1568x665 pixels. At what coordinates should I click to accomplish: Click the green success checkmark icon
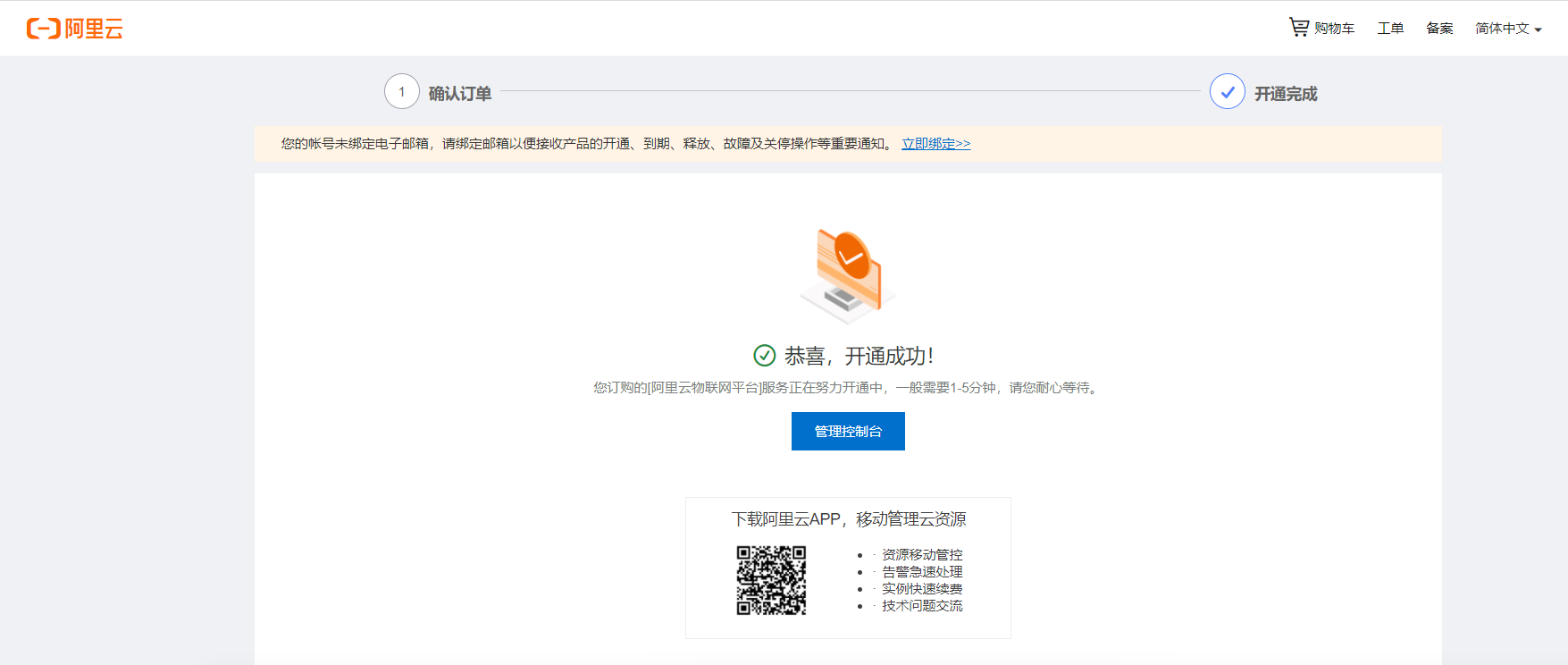[x=765, y=356]
